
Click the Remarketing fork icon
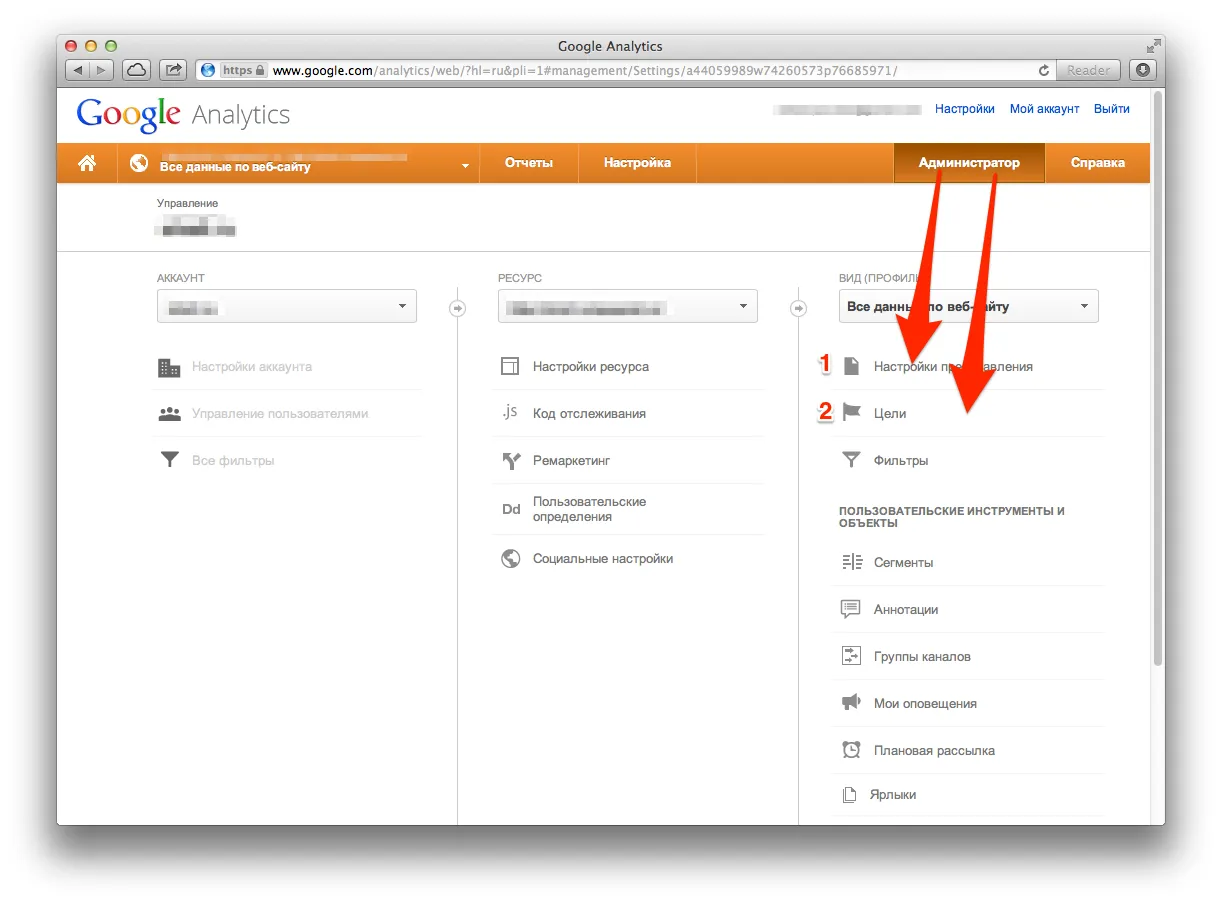(x=511, y=461)
